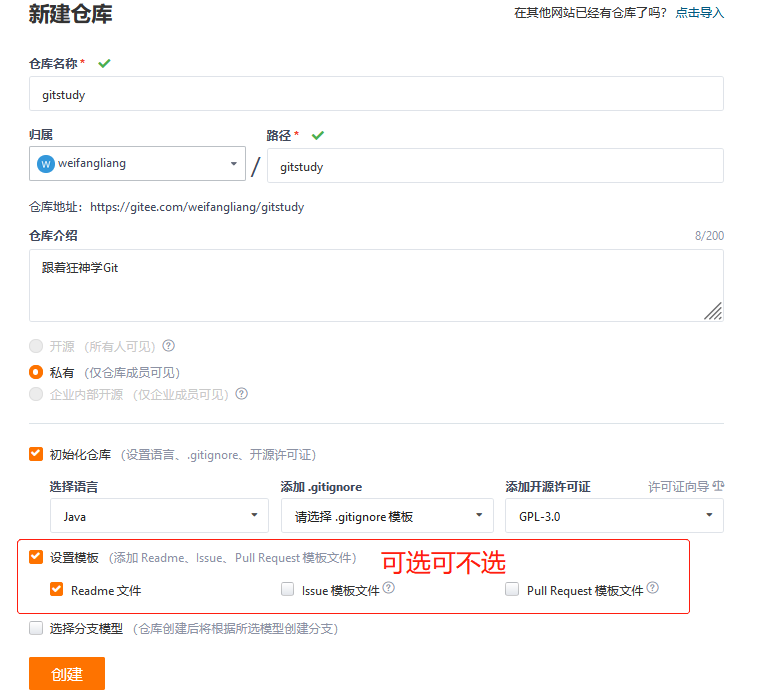The height and width of the screenshot is (692, 761).
Task: Open the 选择语言 dropdown showing Java
Action: point(159,515)
